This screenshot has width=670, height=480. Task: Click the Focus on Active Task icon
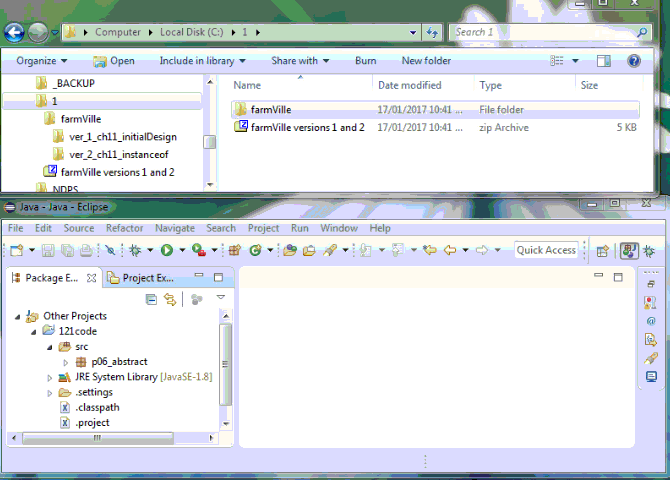197,300
